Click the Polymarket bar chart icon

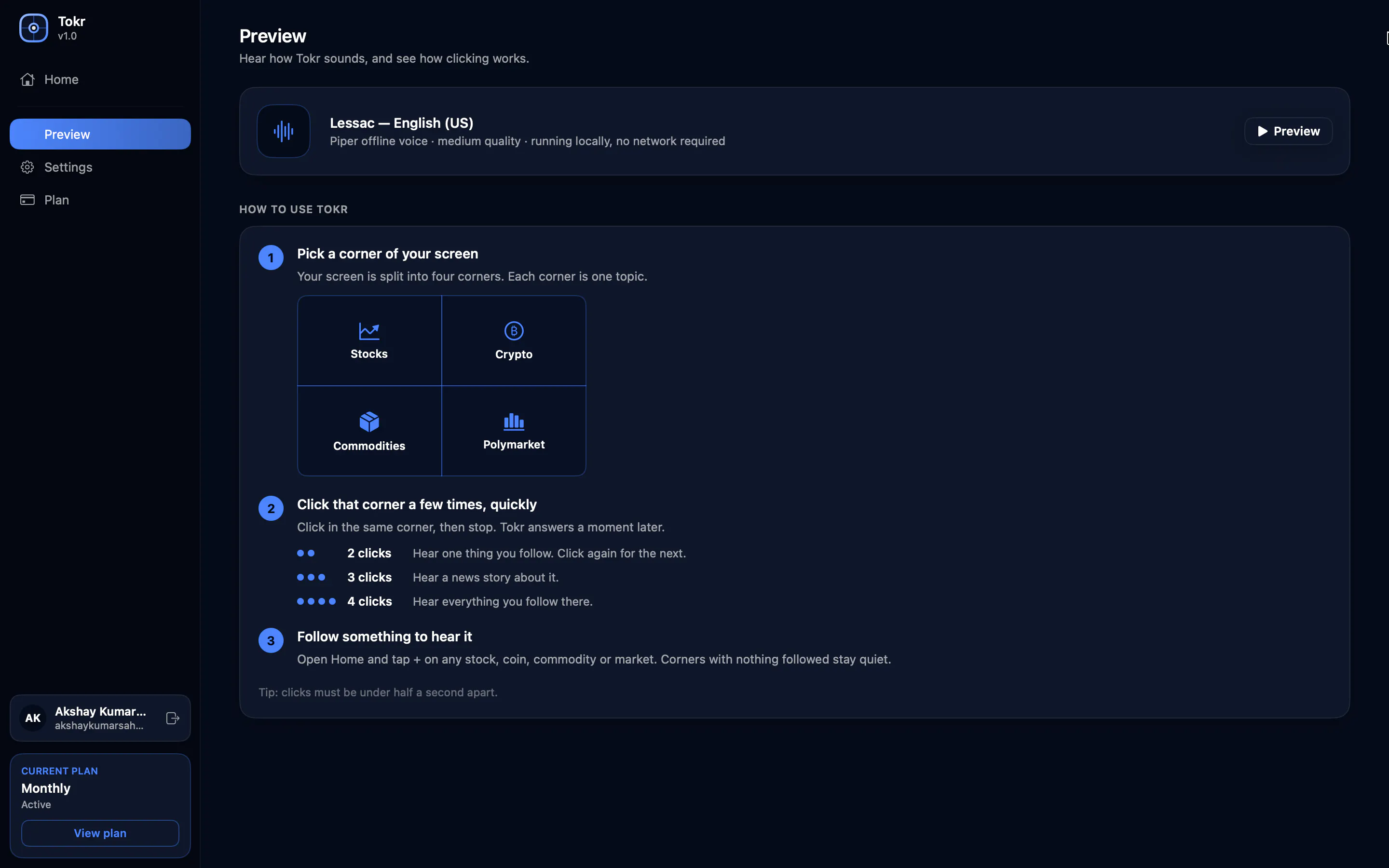coord(514,421)
